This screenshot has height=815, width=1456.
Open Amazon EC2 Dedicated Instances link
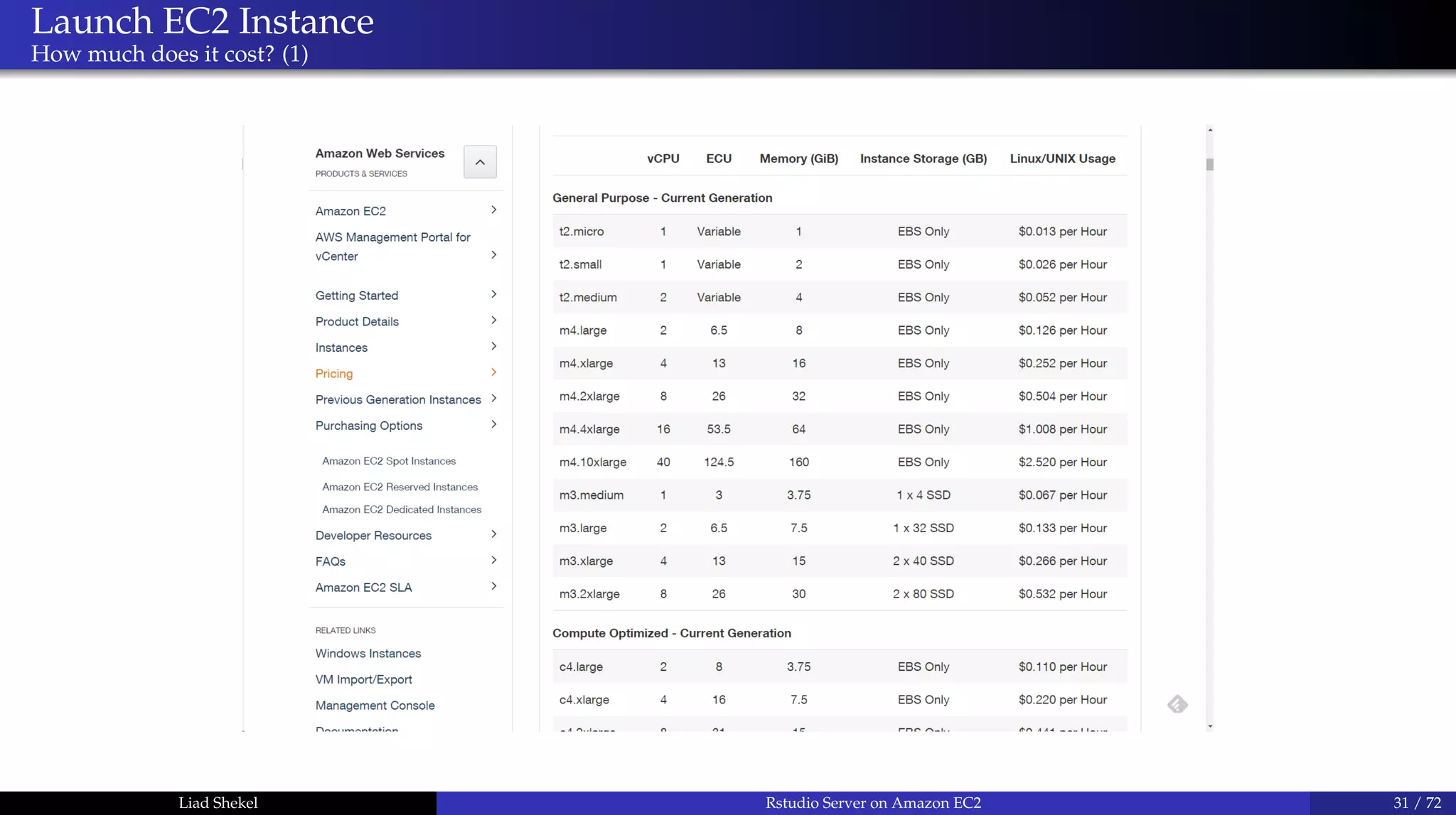pos(402,509)
